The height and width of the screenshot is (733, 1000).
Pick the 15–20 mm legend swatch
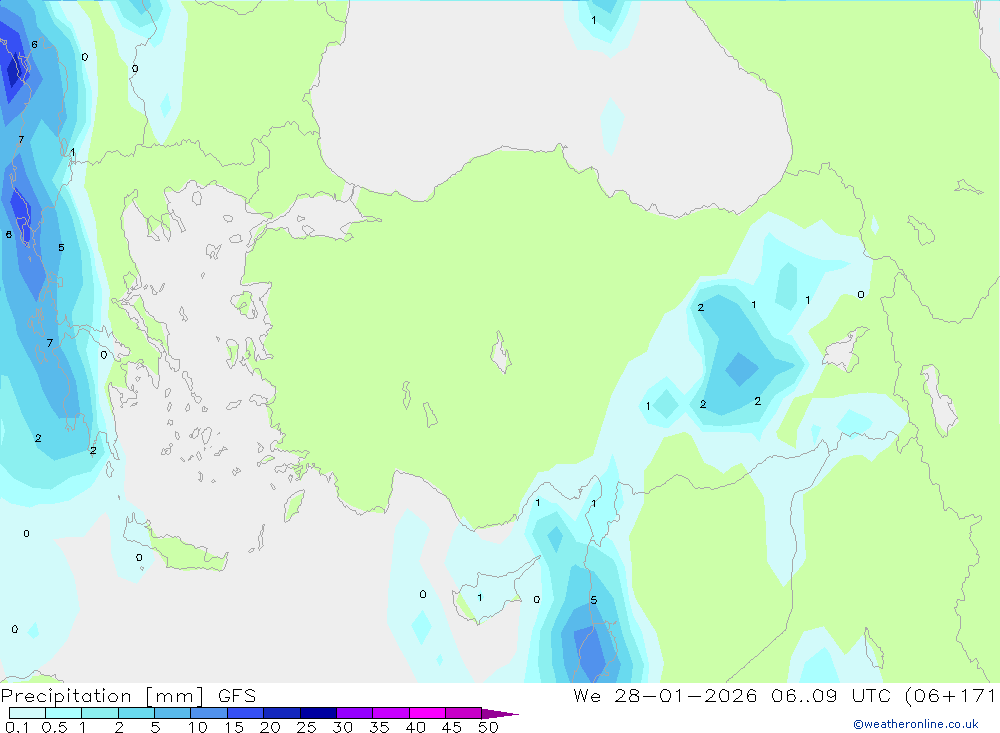pos(245,713)
